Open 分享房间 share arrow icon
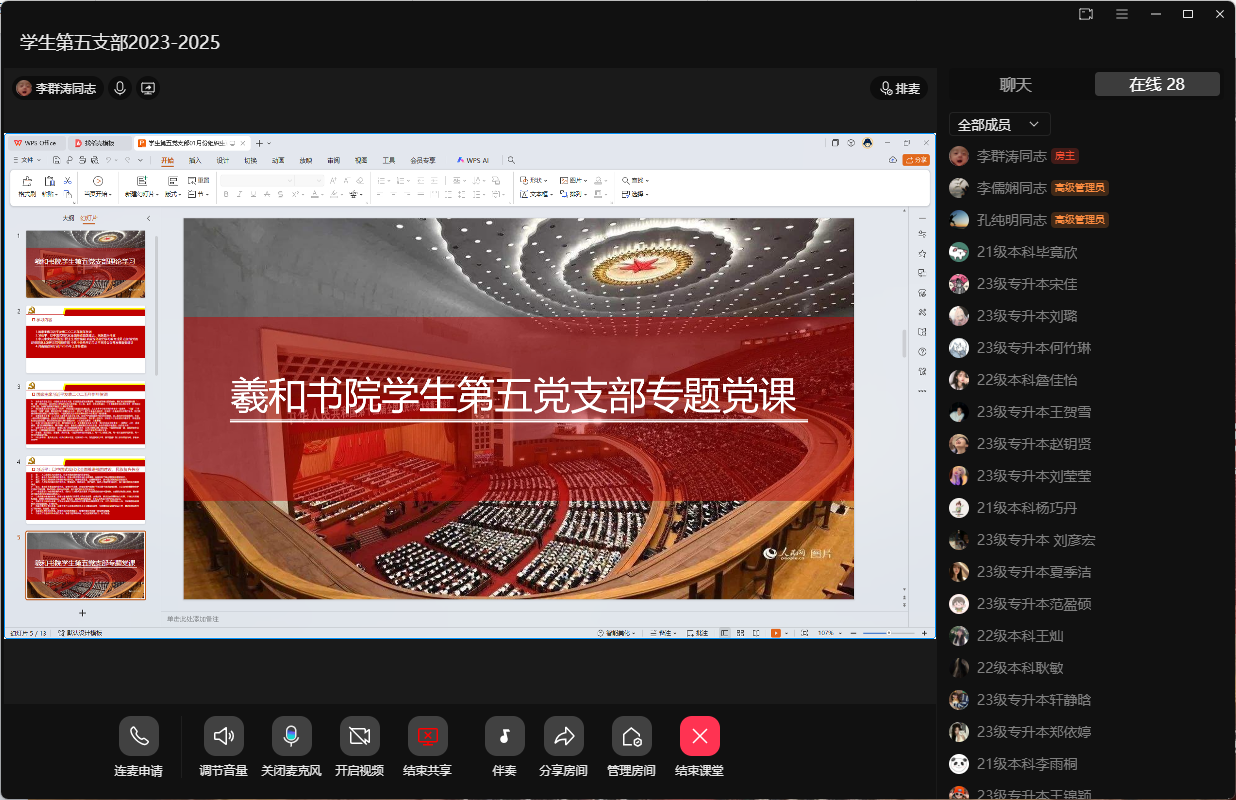Image resolution: width=1236 pixels, height=800 pixels. click(563, 737)
